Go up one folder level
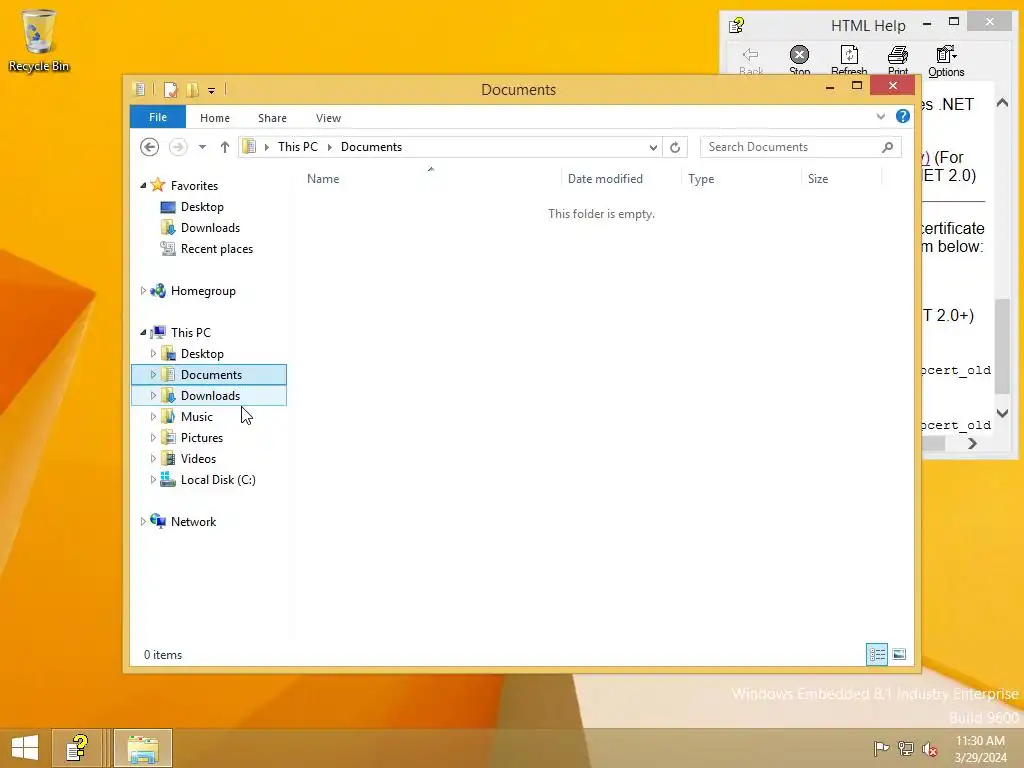The height and width of the screenshot is (768, 1024). coord(225,147)
